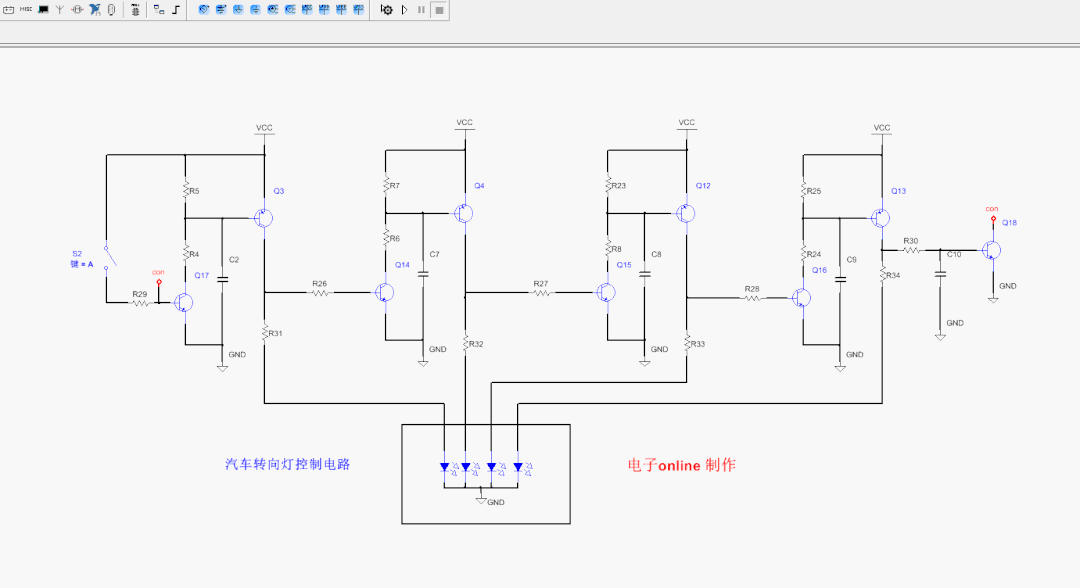Click resistor R26 on the schematic

point(320,292)
